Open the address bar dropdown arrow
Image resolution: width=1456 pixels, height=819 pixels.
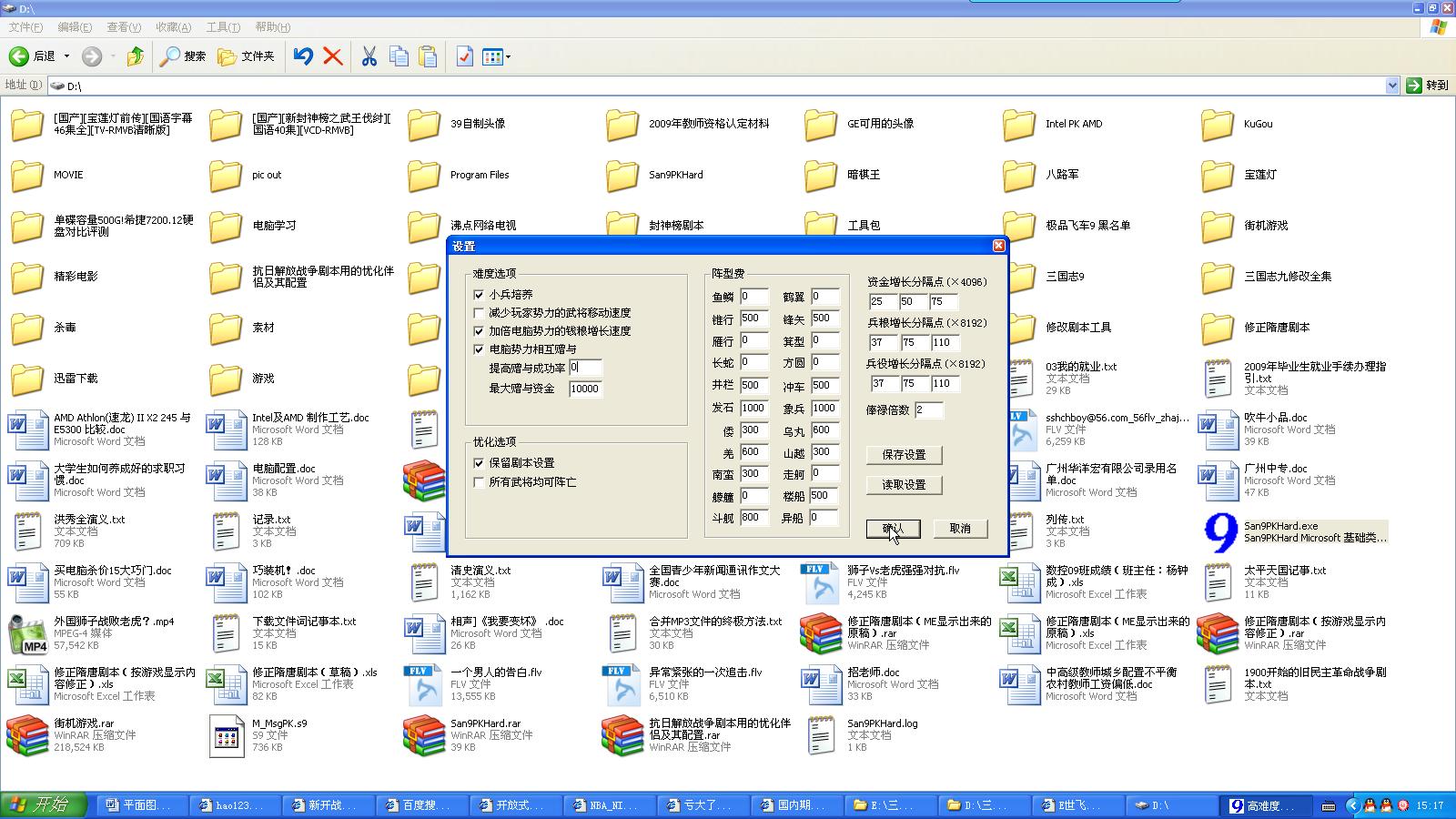click(x=1392, y=86)
